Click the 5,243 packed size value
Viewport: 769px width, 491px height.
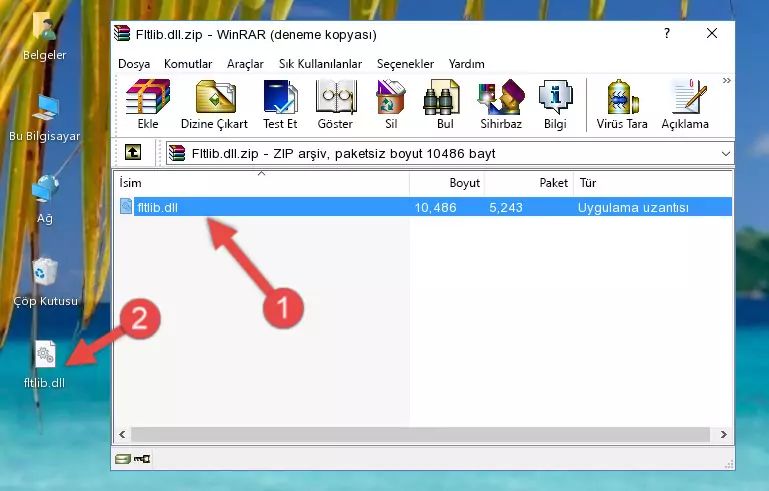[506, 207]
